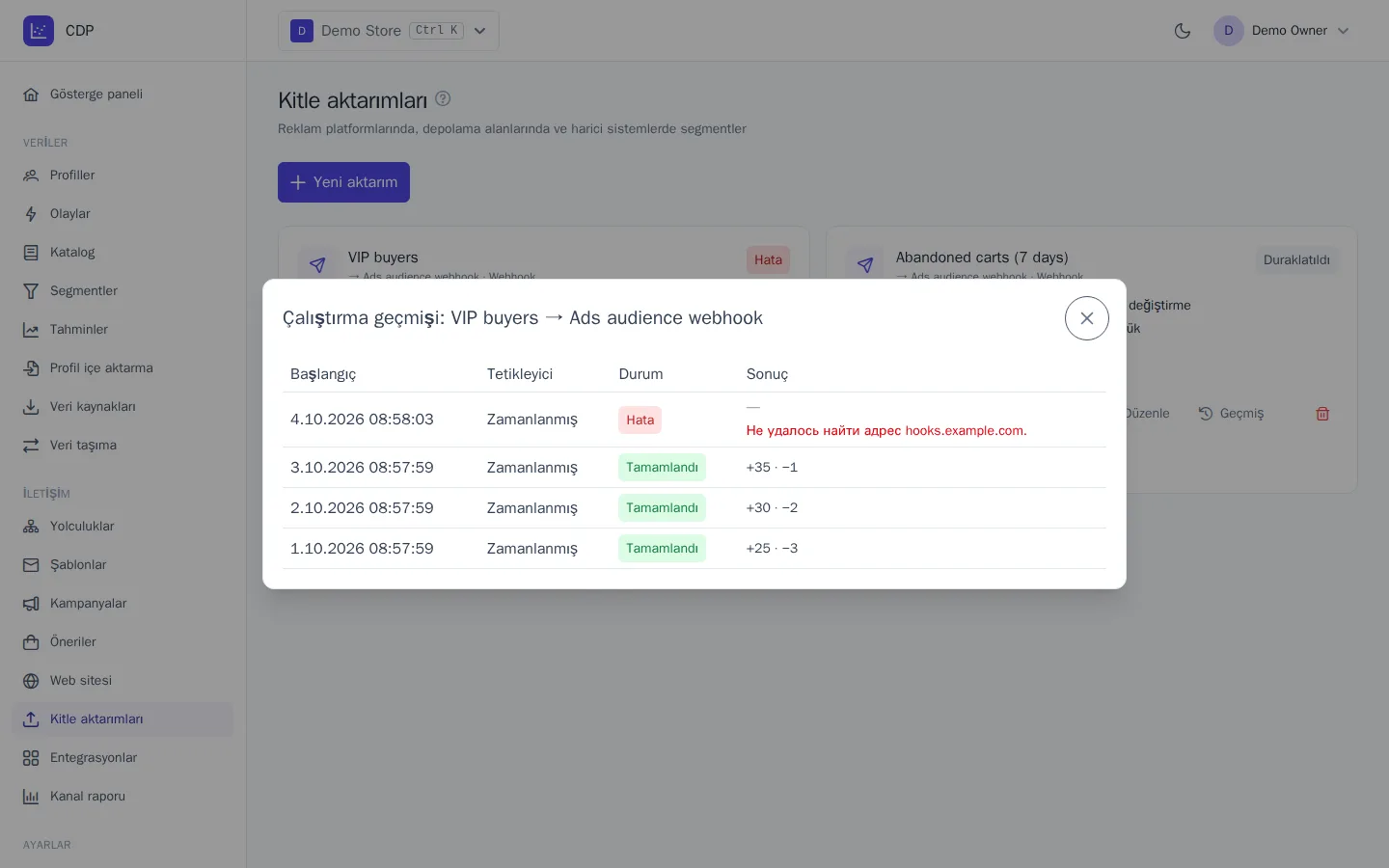Expand the Demo Owner user menu
Screen dimensions: 1389x868
tap(1282, 31)
